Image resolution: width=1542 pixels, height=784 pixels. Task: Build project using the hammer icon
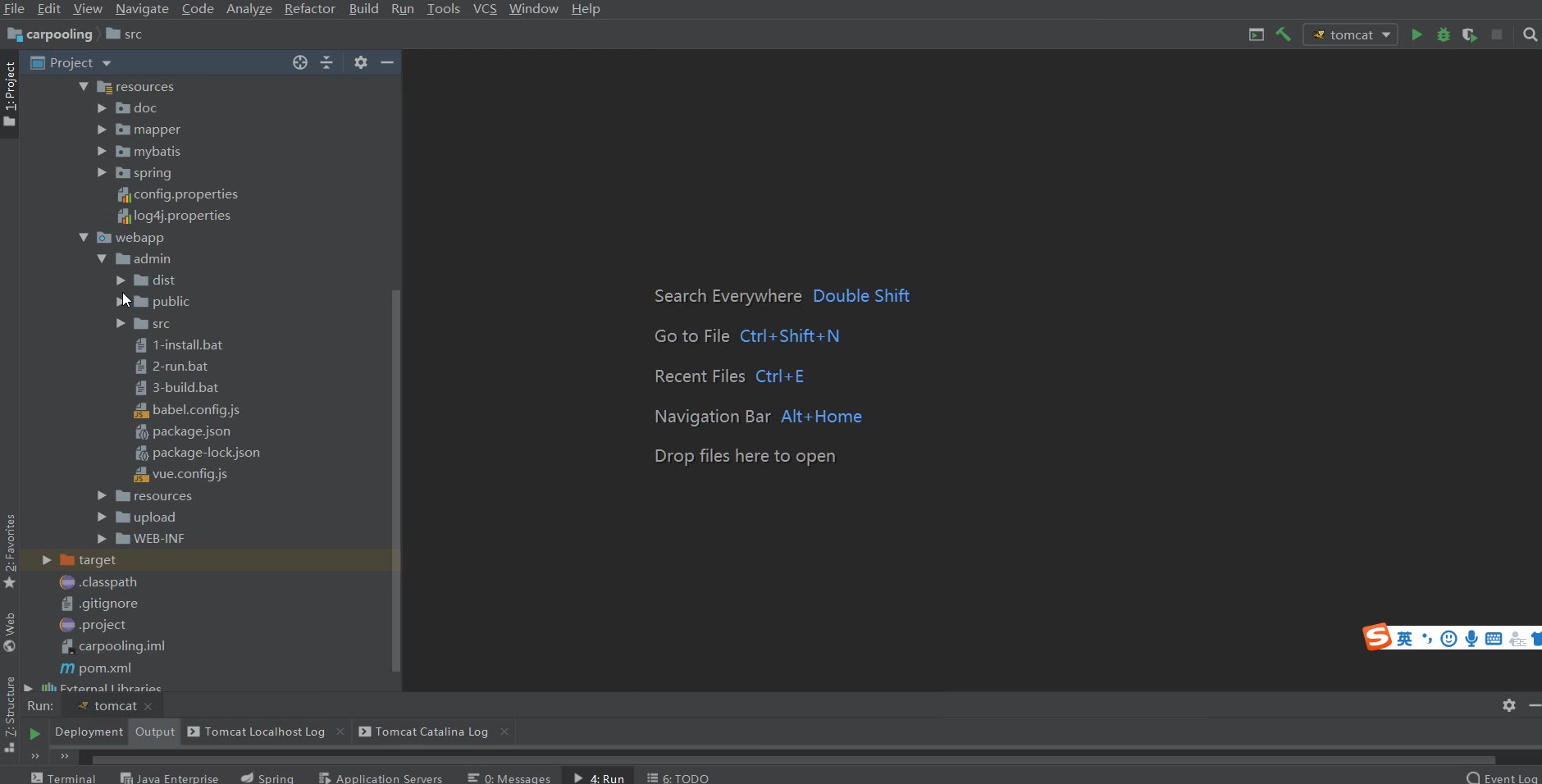[1284, 34]
